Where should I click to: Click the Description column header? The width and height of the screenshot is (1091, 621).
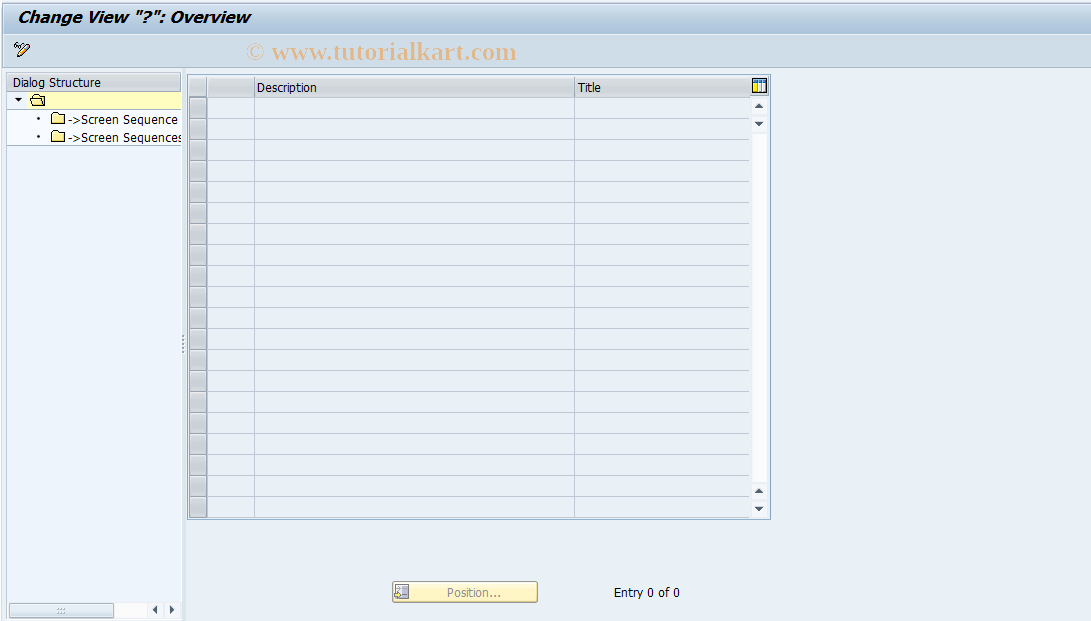[x=414, y=88]
